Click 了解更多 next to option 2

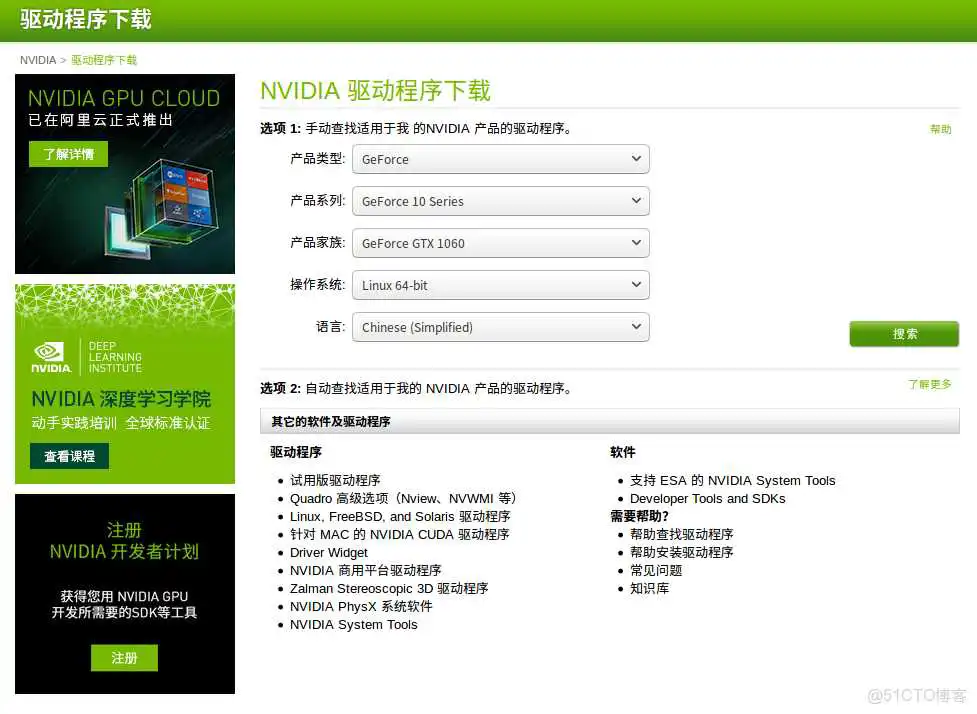coord(930,383)
